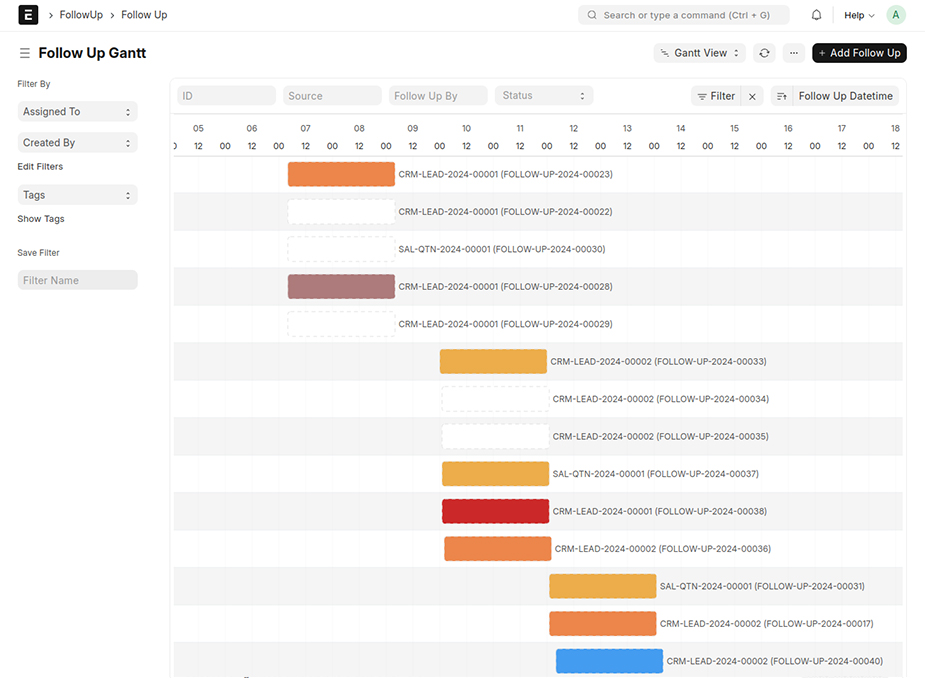Image resolution: width=925 pixels, height=678 pixels.
Task: Collapse sidebar using hamburger icon beside title
Action: (x=22, y=52)
